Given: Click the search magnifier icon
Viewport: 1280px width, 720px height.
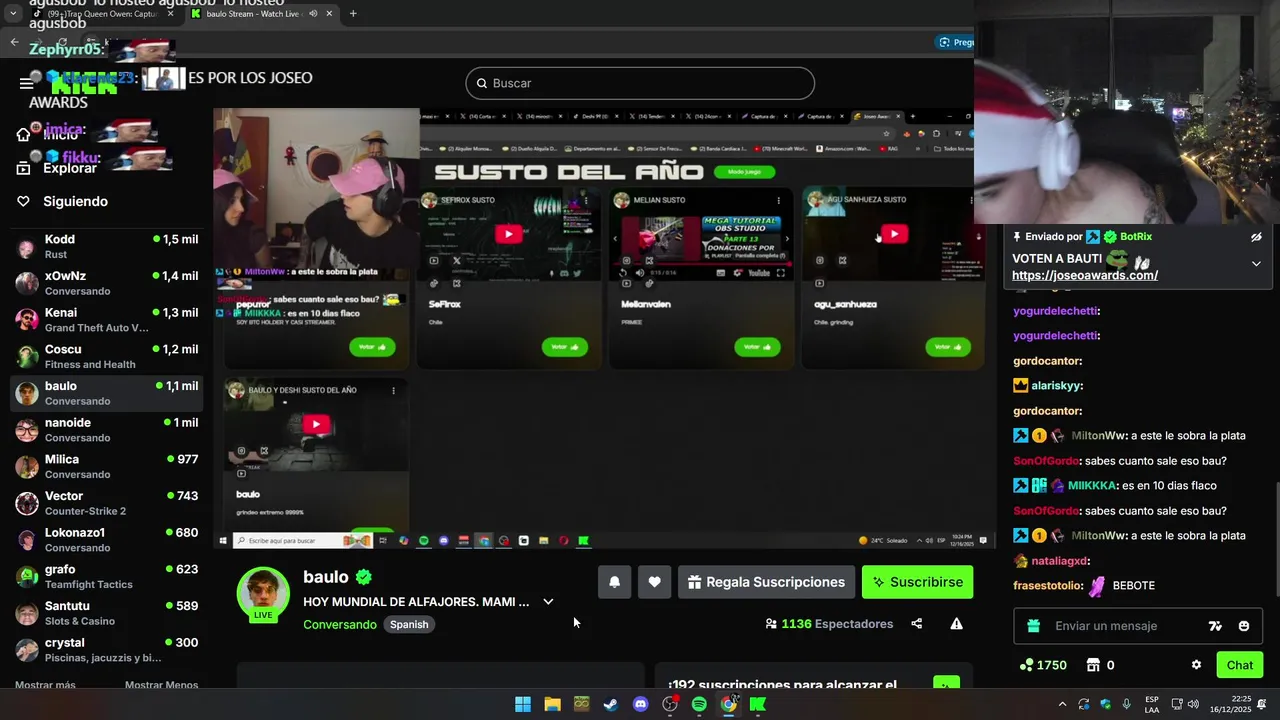Looking at the screenshot, I should (481, 83).
